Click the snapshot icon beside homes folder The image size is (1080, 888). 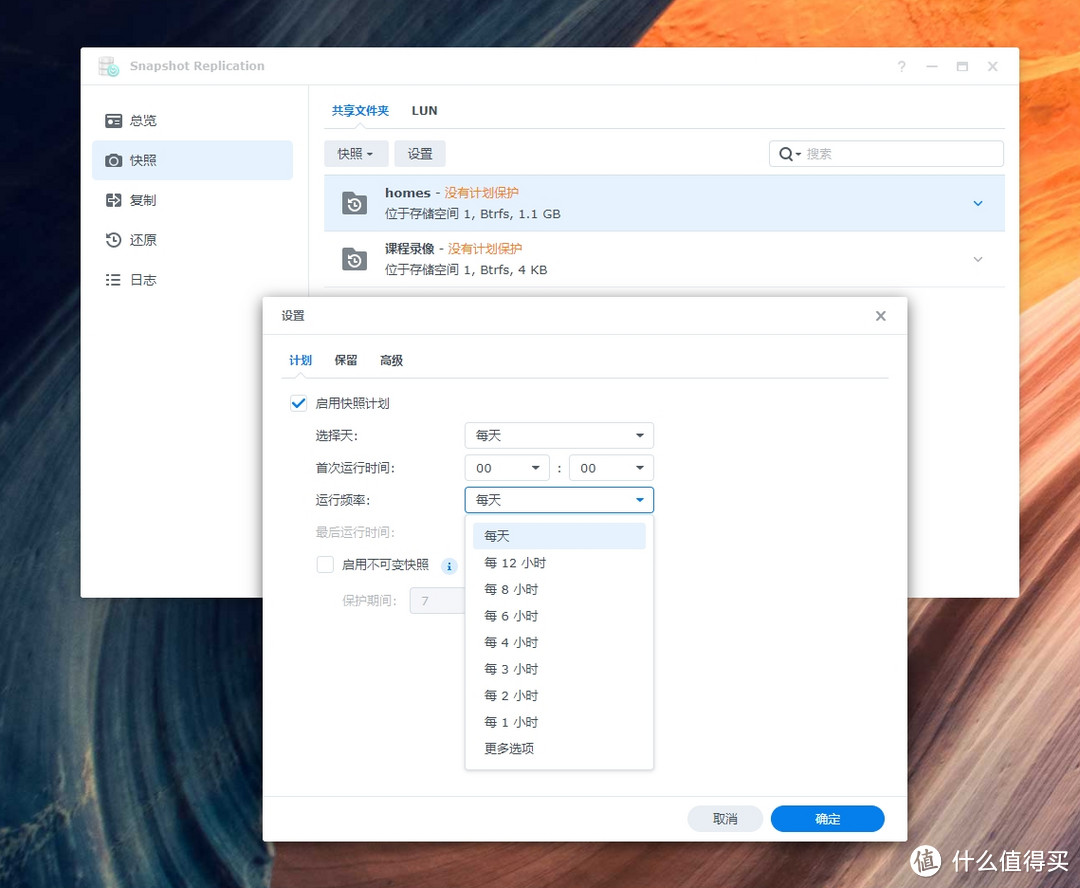point(356,203)
